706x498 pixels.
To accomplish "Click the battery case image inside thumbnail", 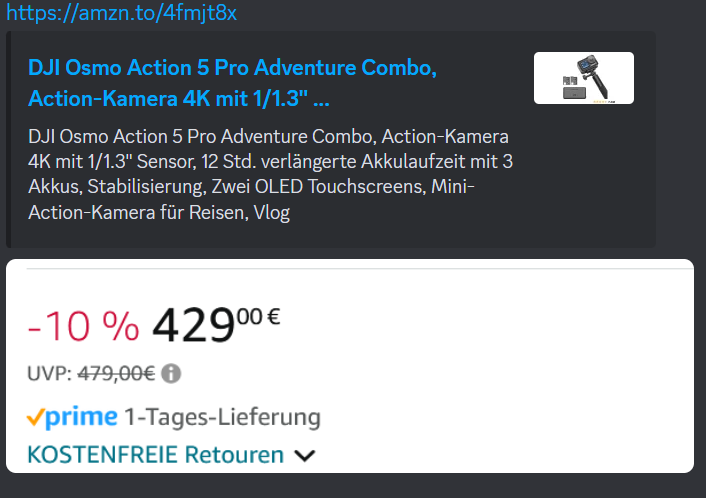I will [575, 93].
